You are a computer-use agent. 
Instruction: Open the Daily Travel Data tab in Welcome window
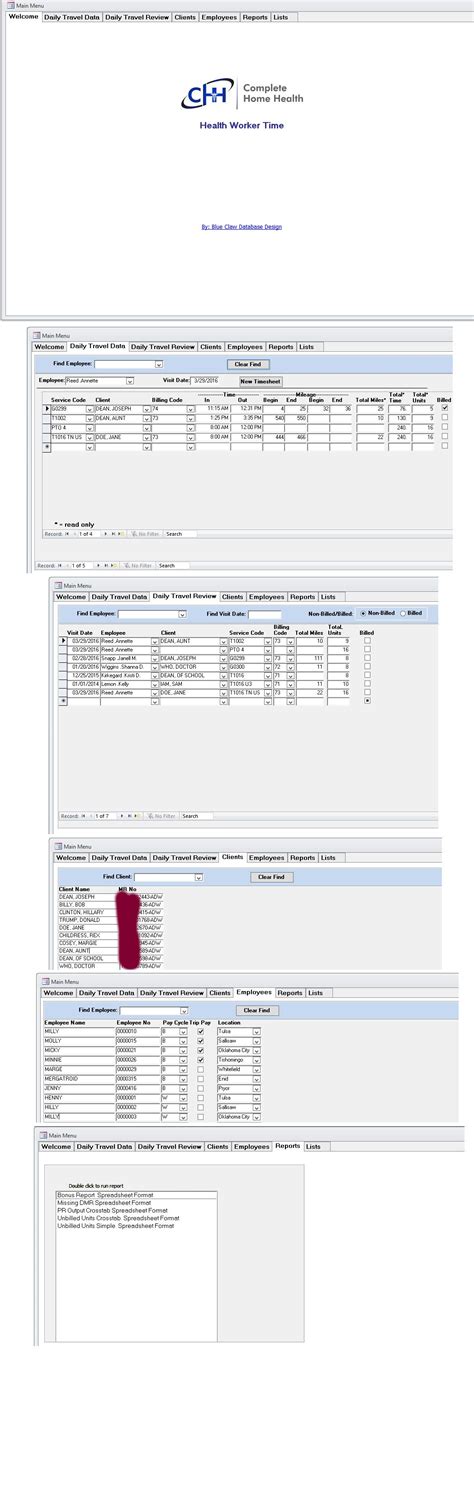coord(72,17)
